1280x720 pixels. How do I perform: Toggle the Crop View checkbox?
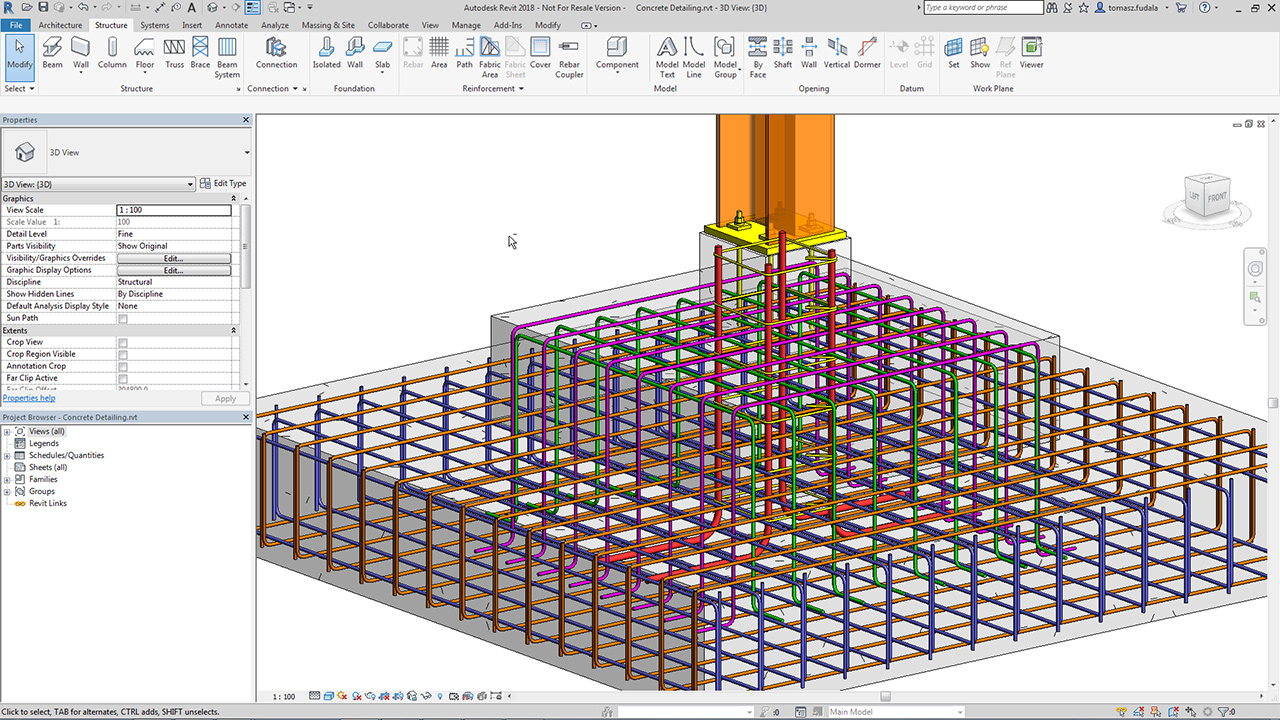[123, 343]
